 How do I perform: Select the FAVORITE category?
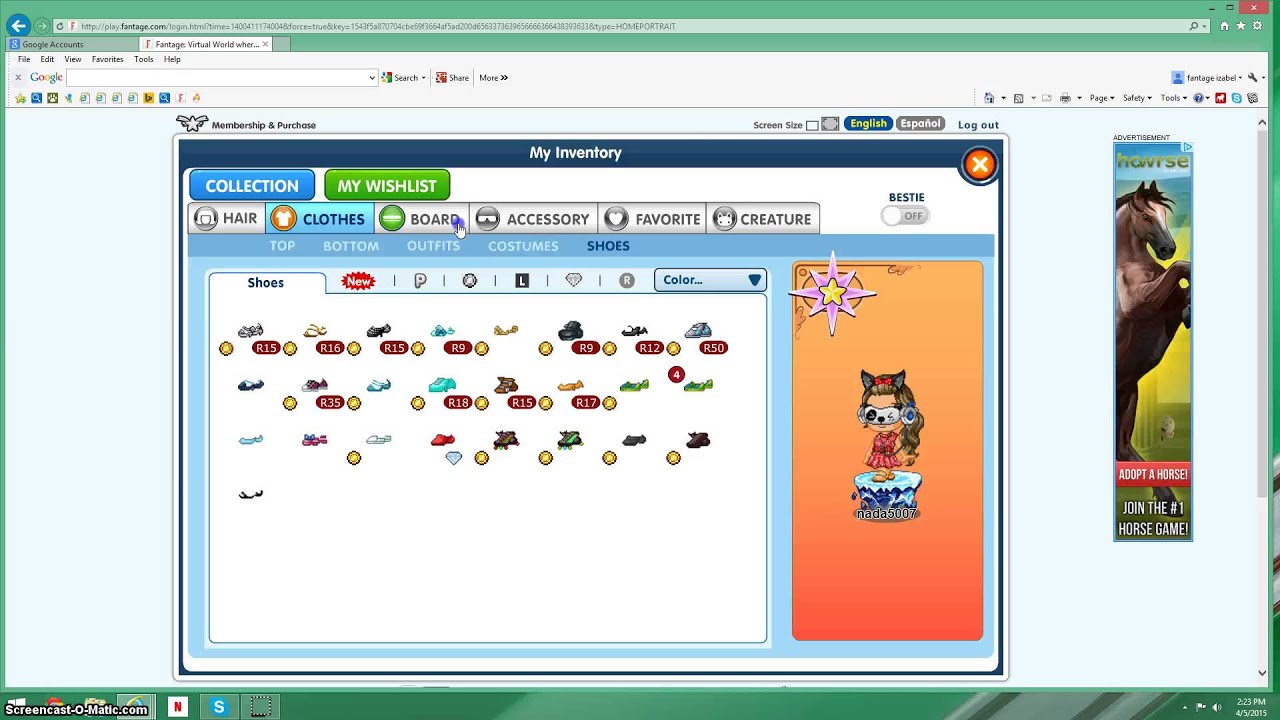[652, 219]
